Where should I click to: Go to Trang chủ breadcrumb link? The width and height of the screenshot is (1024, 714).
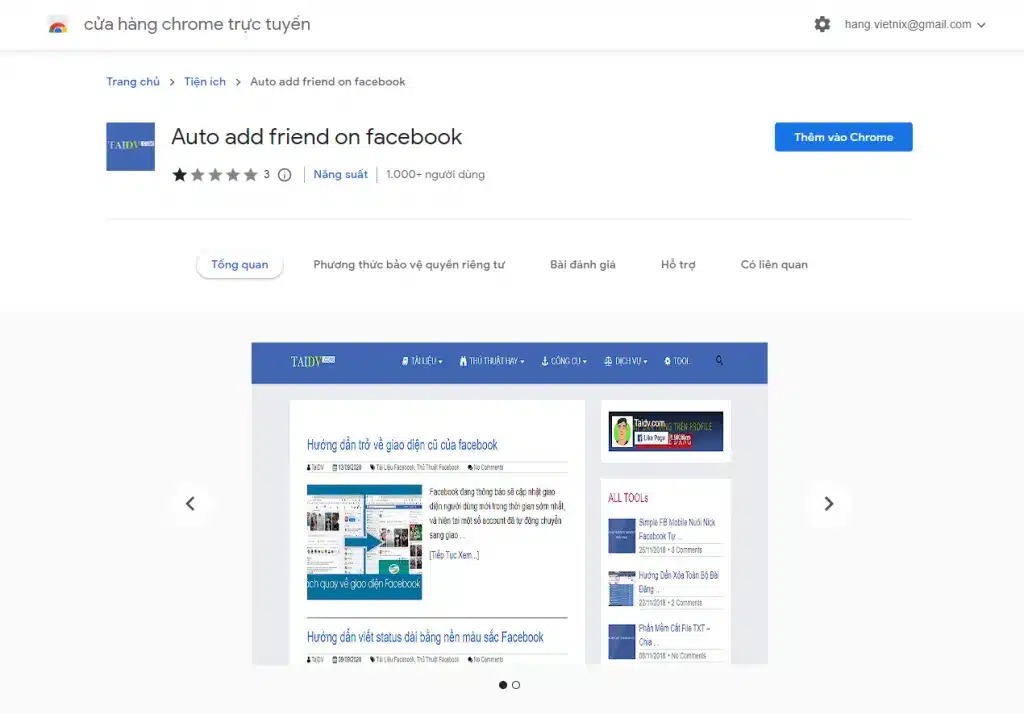(x=133, y=82)
